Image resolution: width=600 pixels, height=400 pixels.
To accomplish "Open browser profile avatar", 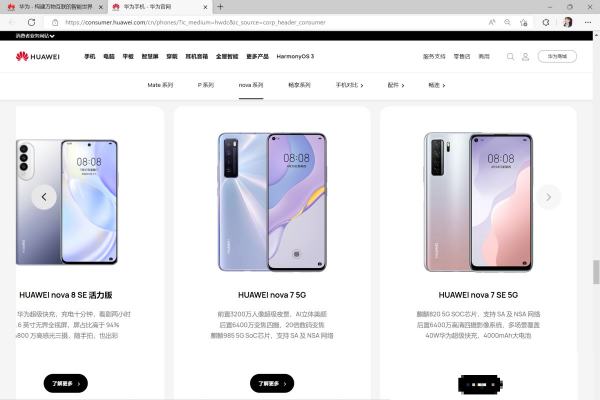I will coord(567,22).
